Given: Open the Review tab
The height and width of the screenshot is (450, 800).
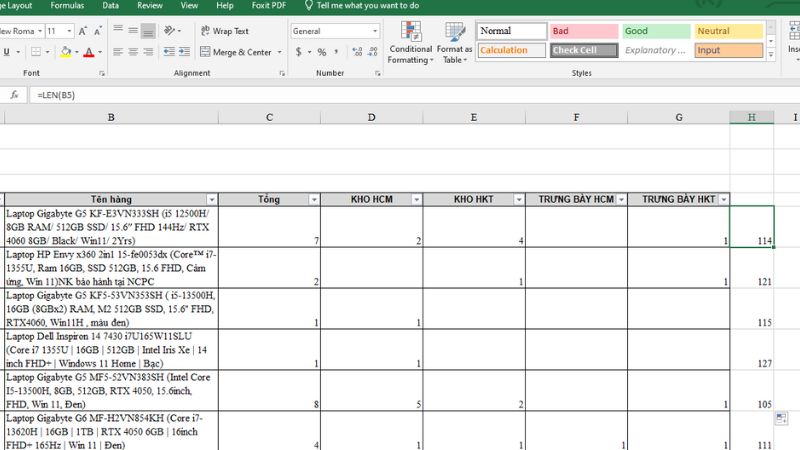Looking at the screenshot, I should pos(150,6).
